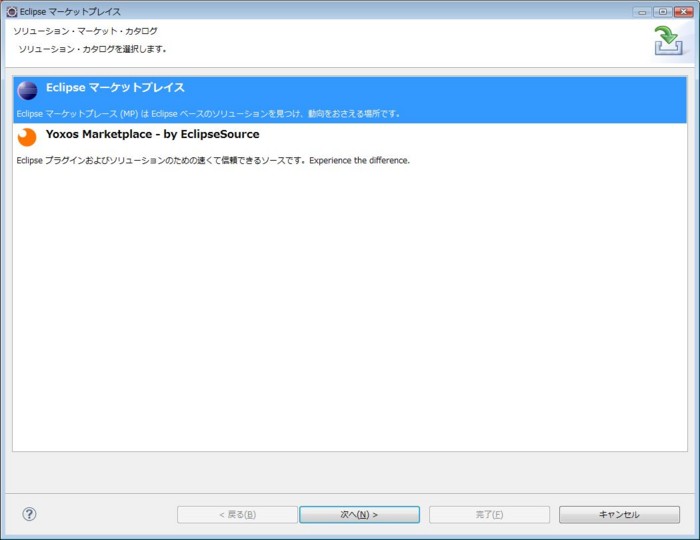Click the green install arrow icon in the header
This screenshot has width=700, height=540.
pyautogui.click(x=668, y=41)
